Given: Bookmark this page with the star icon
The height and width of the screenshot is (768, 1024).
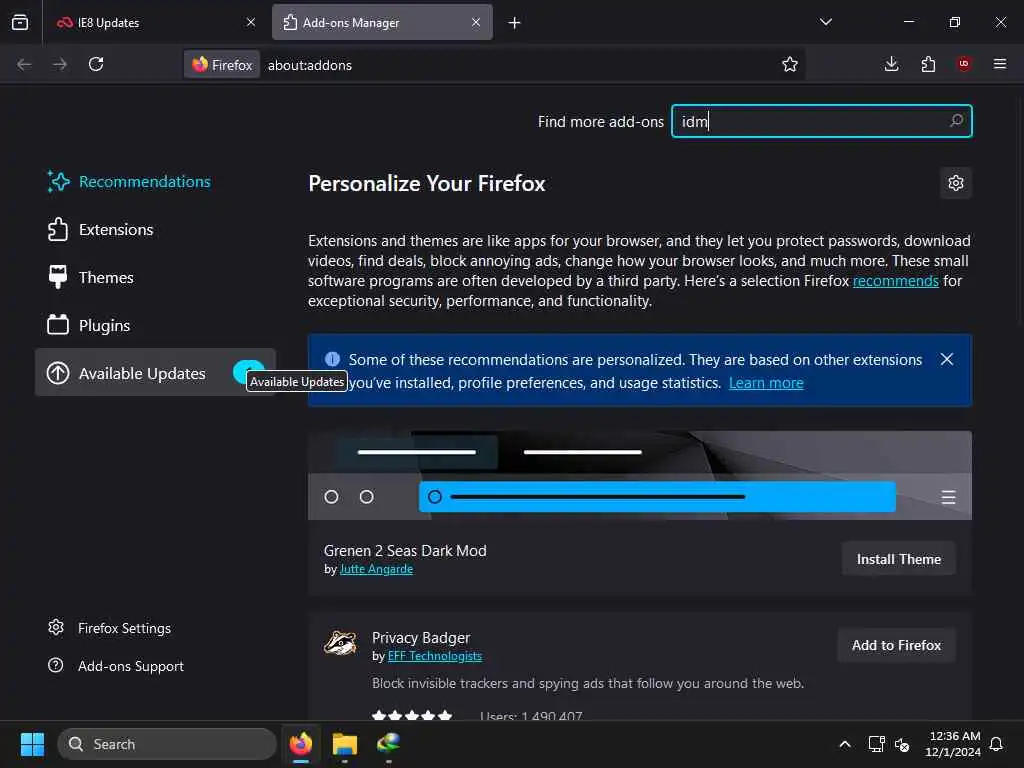Looking at the screenshot, I should tap(790, 64).
